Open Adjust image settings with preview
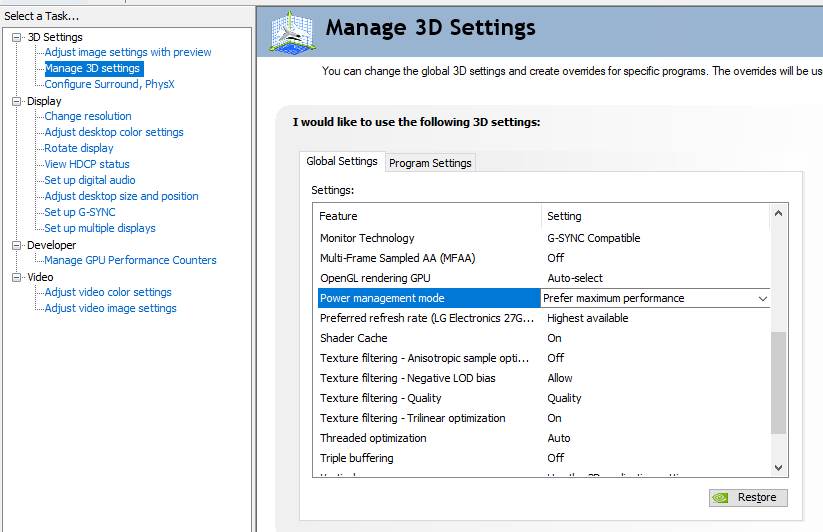Viewport: 823px width, 532px height. (128, 52)
